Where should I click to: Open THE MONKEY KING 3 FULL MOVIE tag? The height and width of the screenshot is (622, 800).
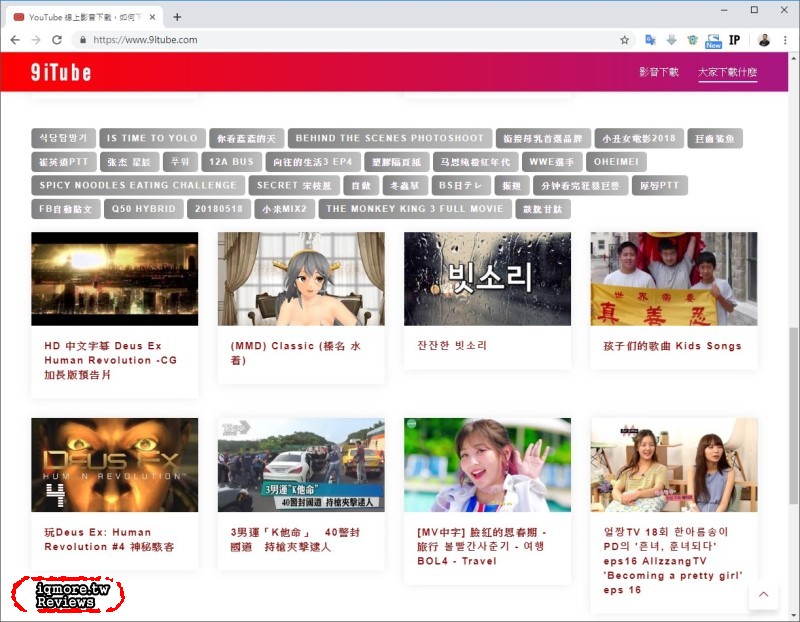pos(414,209)
